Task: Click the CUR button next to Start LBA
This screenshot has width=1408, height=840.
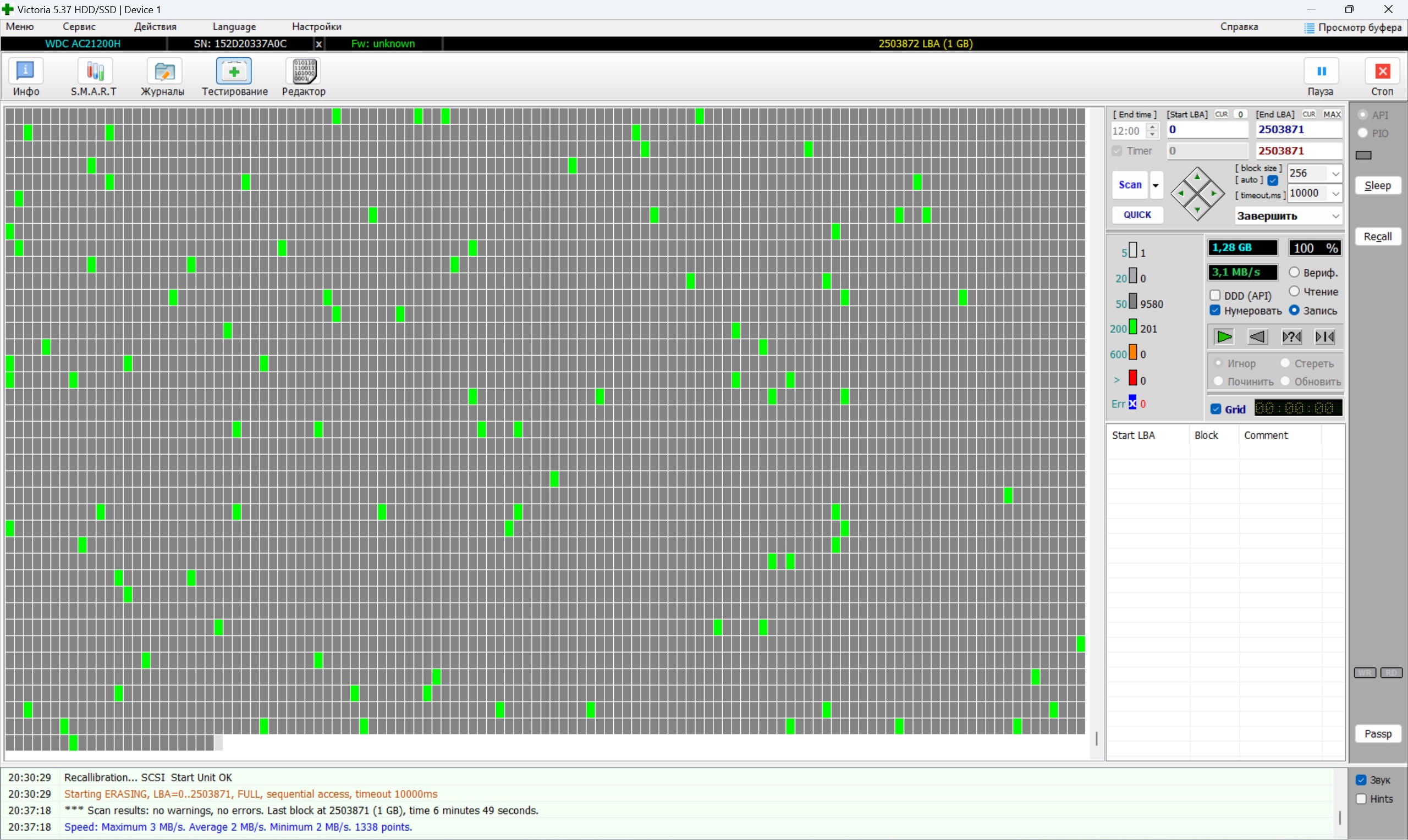Action: 1221,114
